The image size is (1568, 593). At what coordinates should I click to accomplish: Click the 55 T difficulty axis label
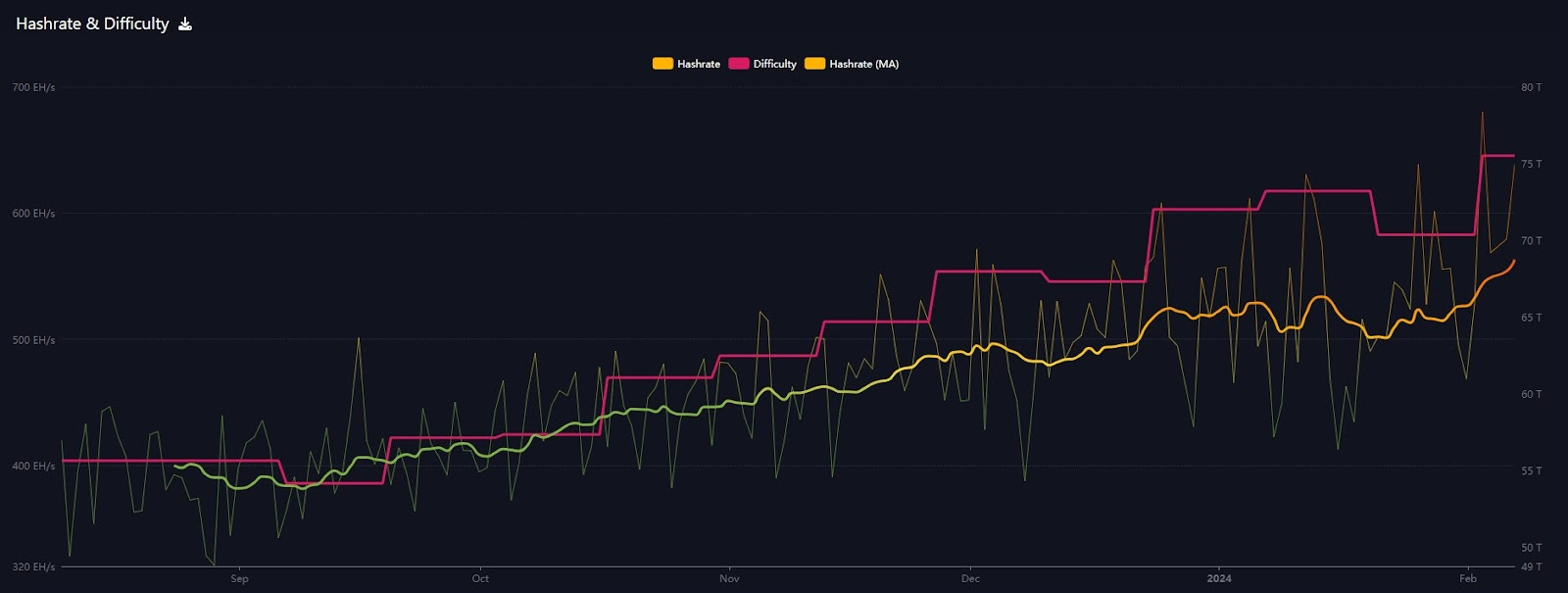(x=1531, y=470)
